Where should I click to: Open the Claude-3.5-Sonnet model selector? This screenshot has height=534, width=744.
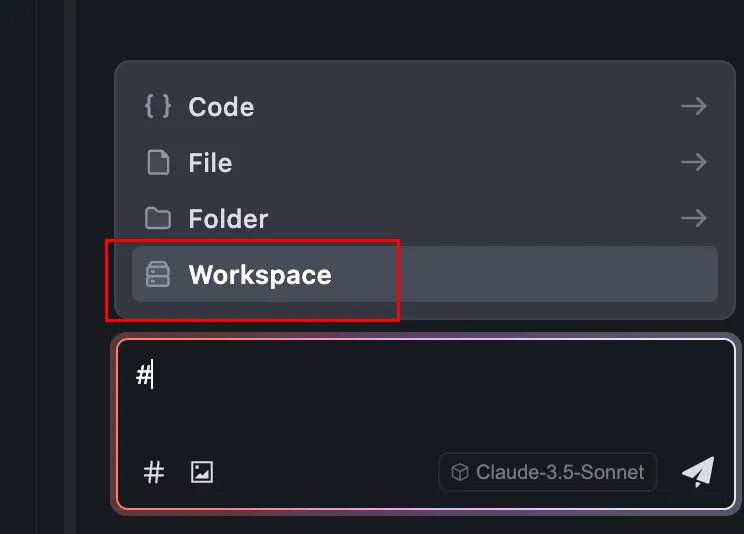pos(548,473)
